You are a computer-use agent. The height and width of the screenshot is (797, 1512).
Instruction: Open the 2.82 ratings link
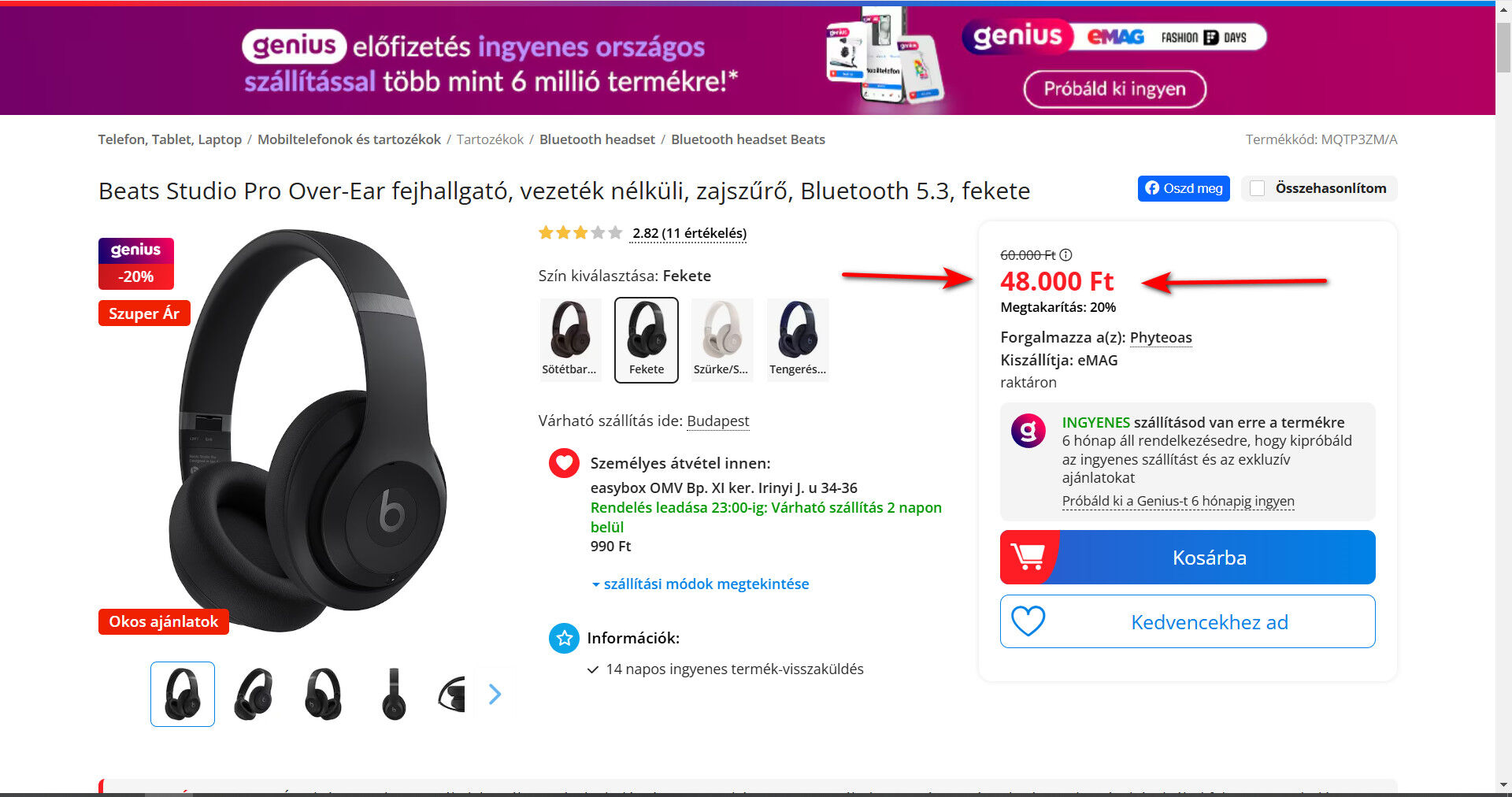[689, 233]
